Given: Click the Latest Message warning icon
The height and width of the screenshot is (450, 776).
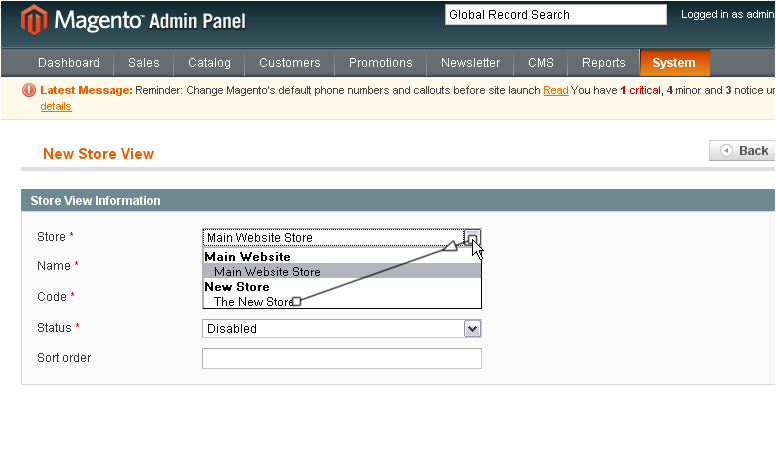Looking at the screenshot, I should 29,90.
